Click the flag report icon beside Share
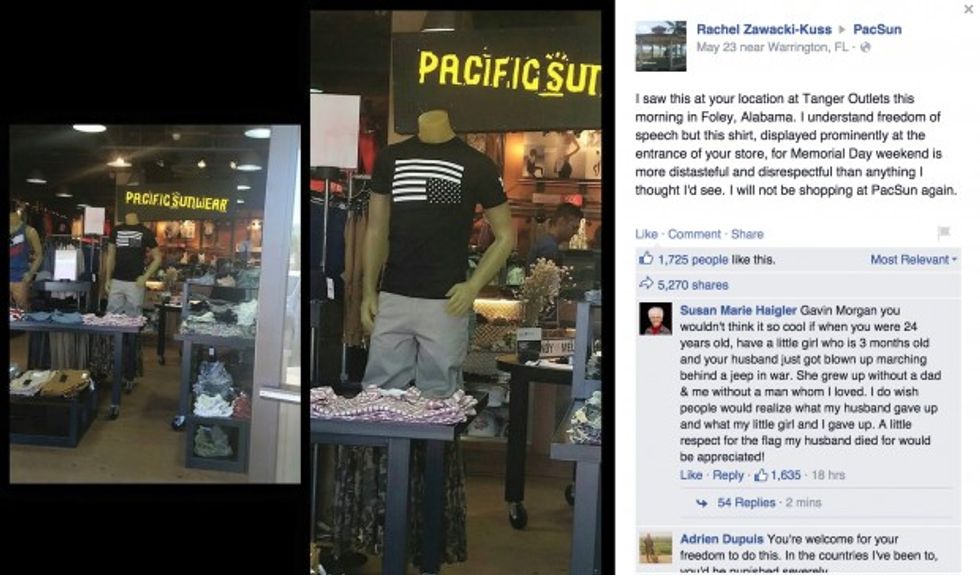Viewport: 980px width, 575px height. click(x=944, y=233)
